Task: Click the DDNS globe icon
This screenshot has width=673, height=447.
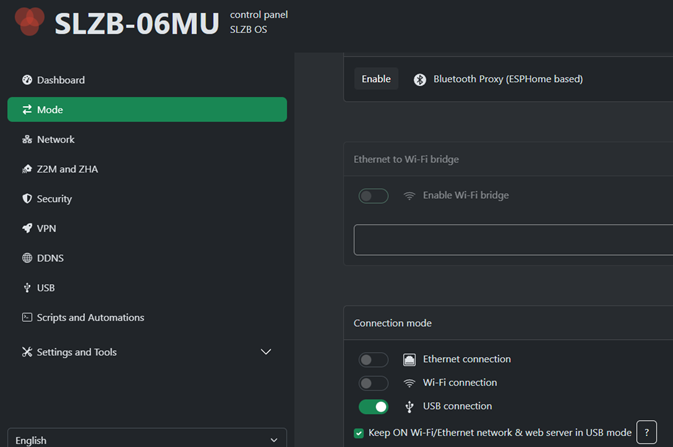Action: click(28, 258)
